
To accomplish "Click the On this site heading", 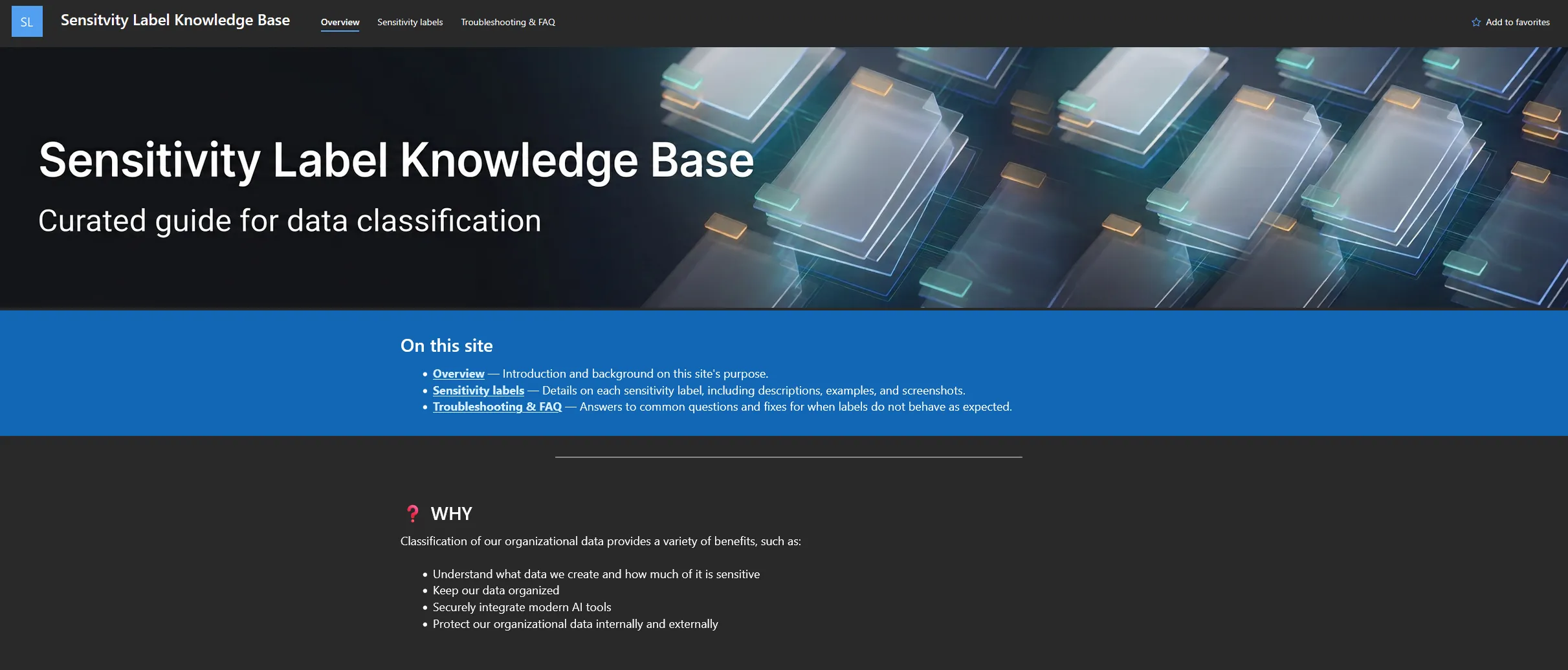I will point(447,346).
